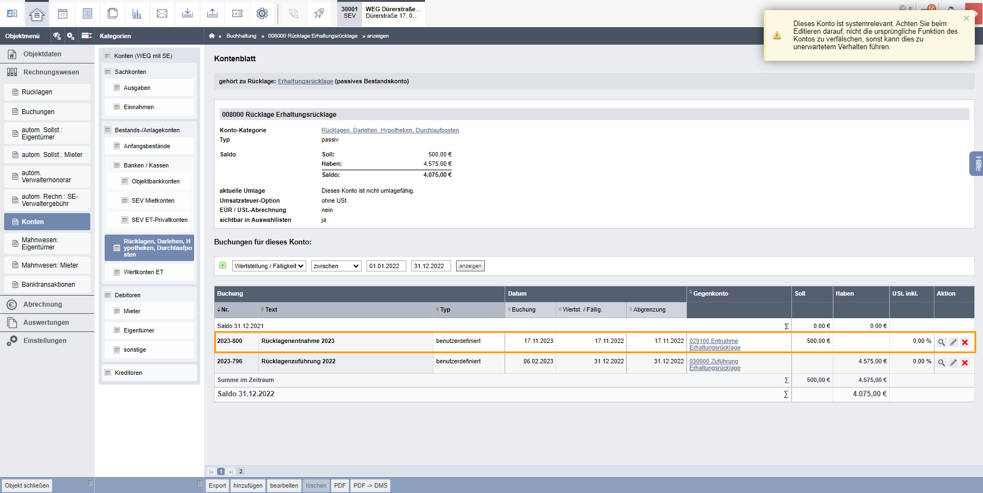
Task: Select Einnahmen category under Sachkonten
Action: point(149,107)
